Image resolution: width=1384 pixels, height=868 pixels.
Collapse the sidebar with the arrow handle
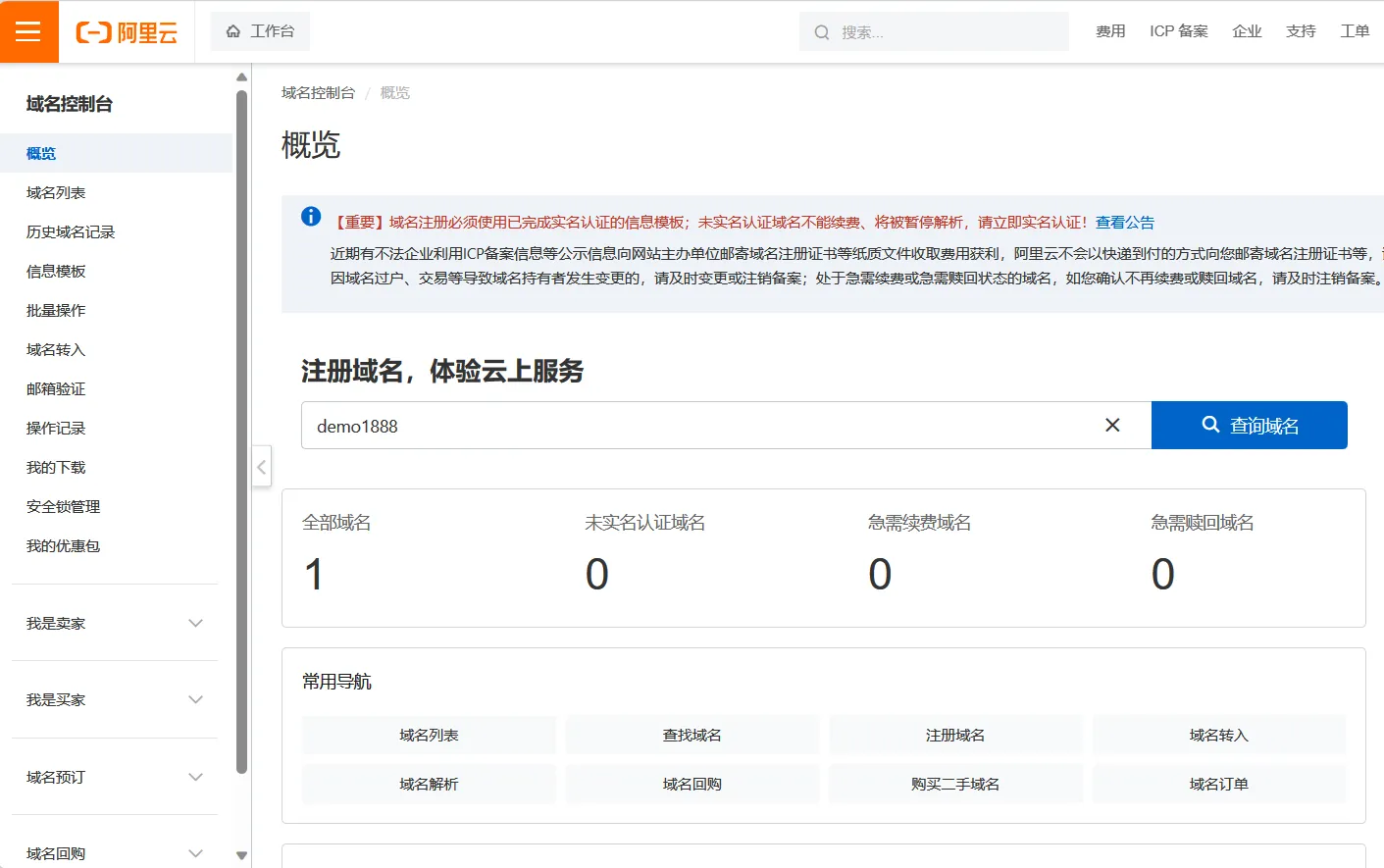tap(261, 467)
